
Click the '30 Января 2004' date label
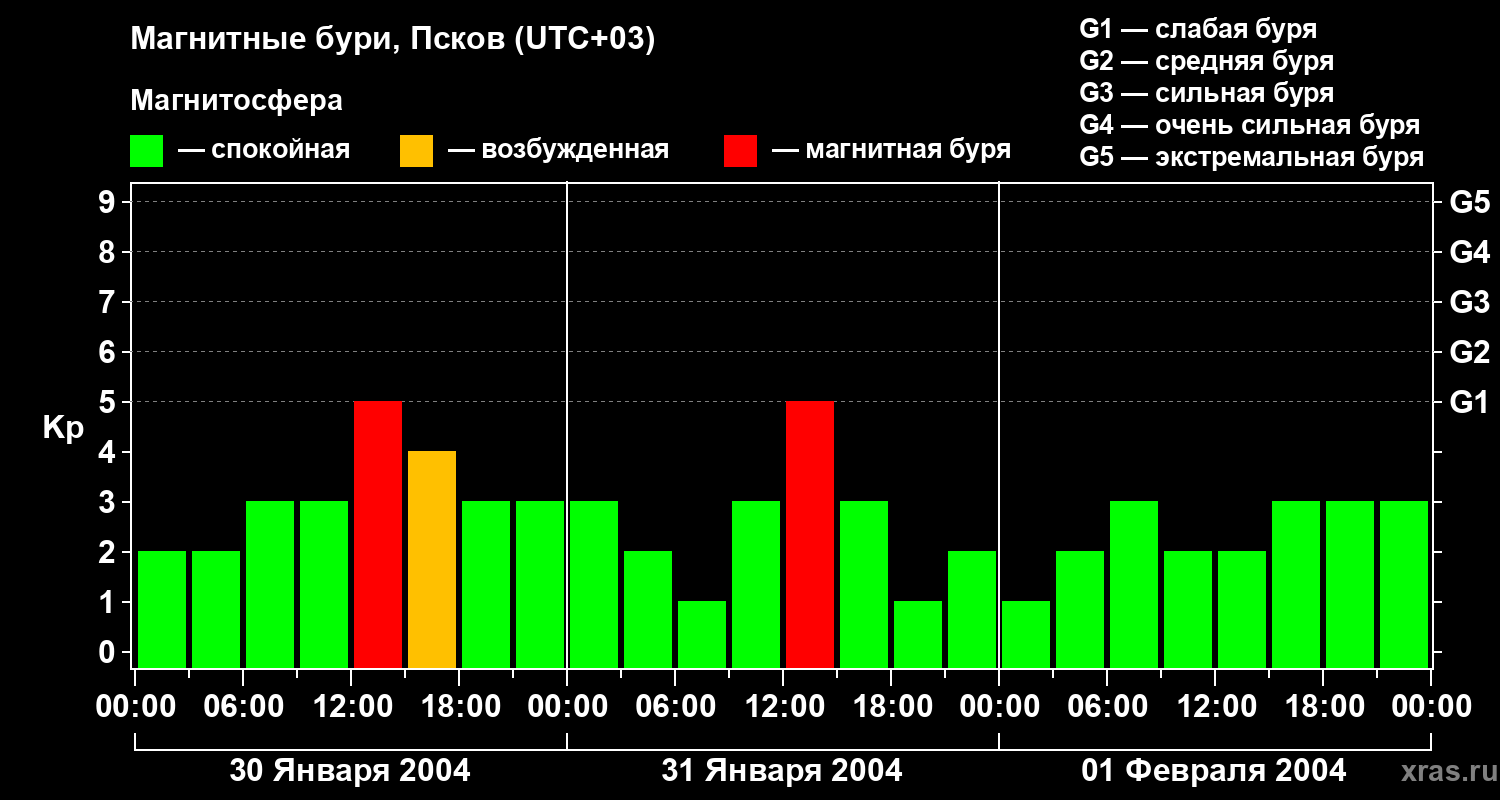point(350,771)
